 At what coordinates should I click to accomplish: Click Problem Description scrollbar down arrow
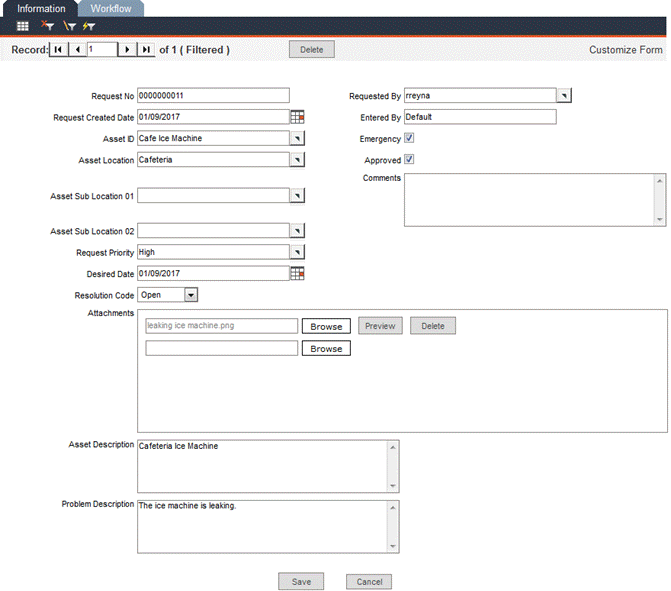(x=393, y=546)
